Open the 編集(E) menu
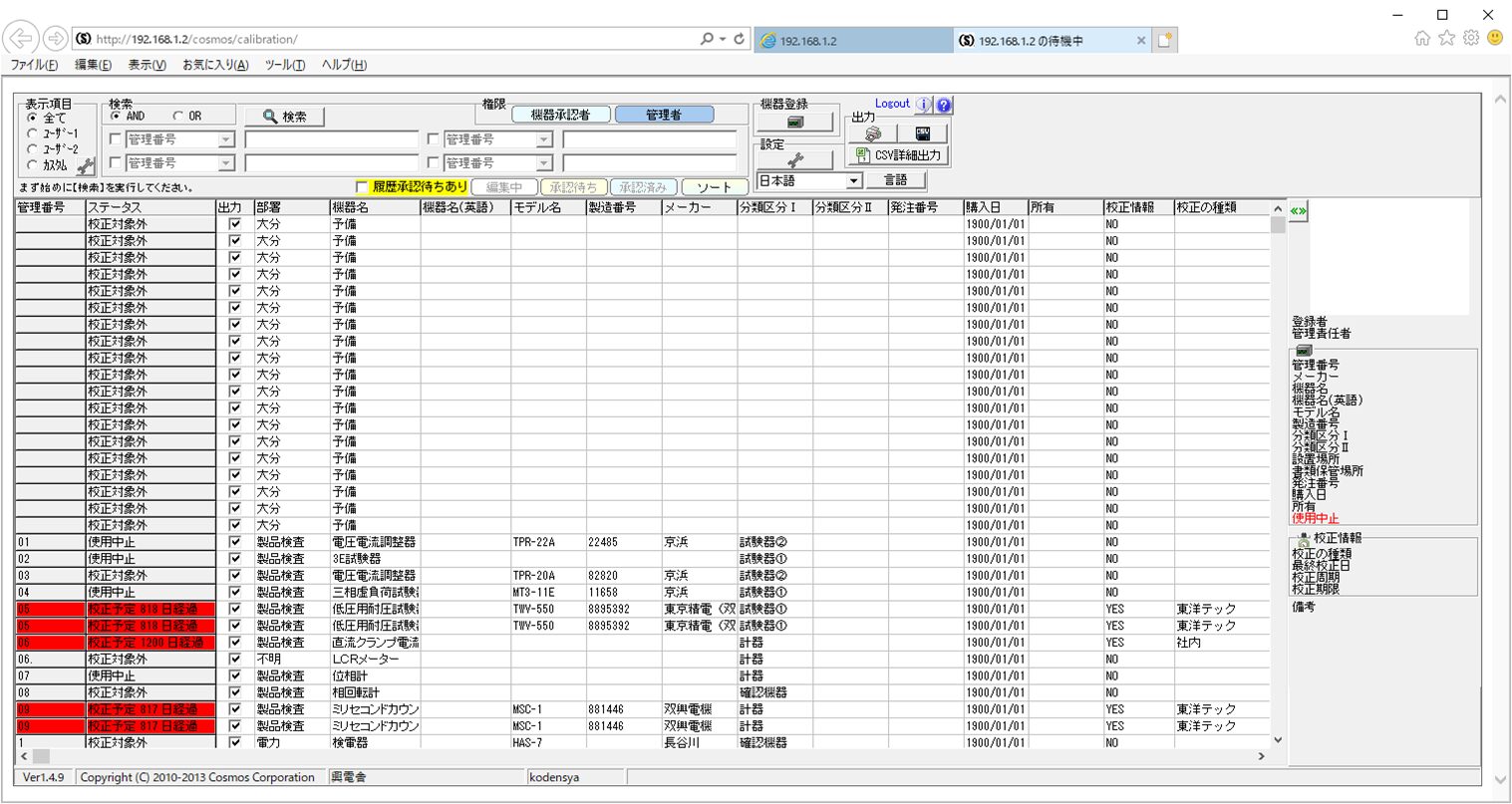This screenshot has width=1512, height=804. pyautogui.click(x=93, y=65)
